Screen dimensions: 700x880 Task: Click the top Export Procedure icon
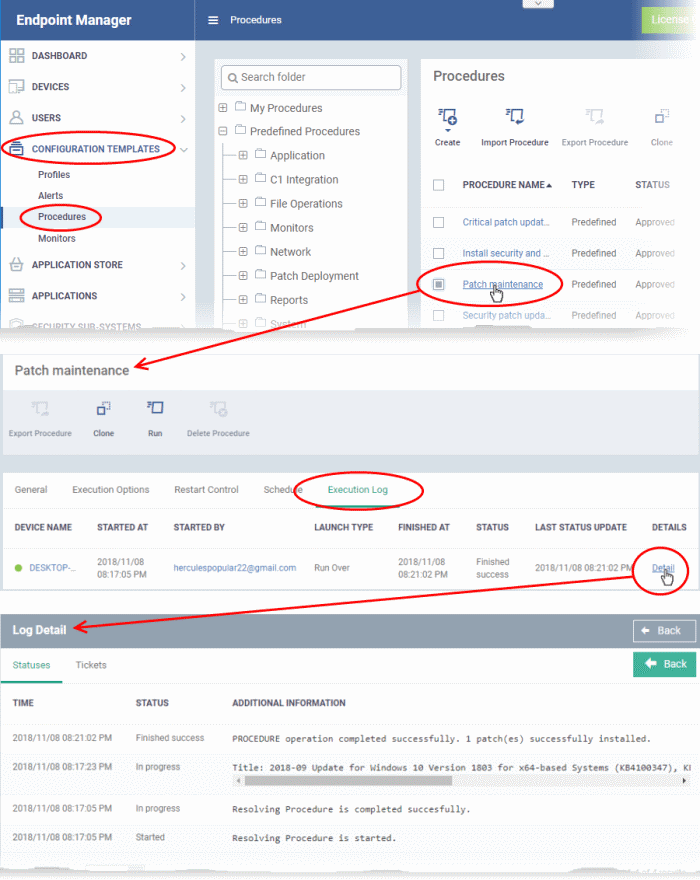(594, 116)
